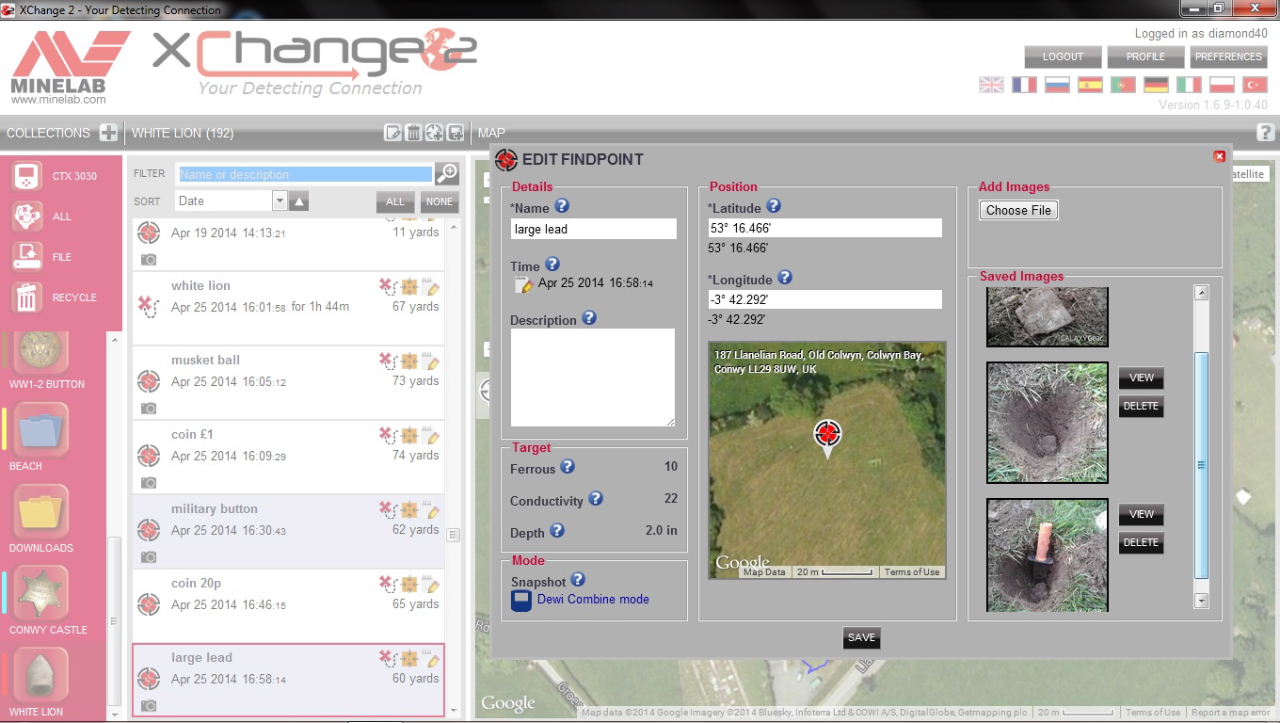Switch language to German flag

click(x=1156, y=85)
